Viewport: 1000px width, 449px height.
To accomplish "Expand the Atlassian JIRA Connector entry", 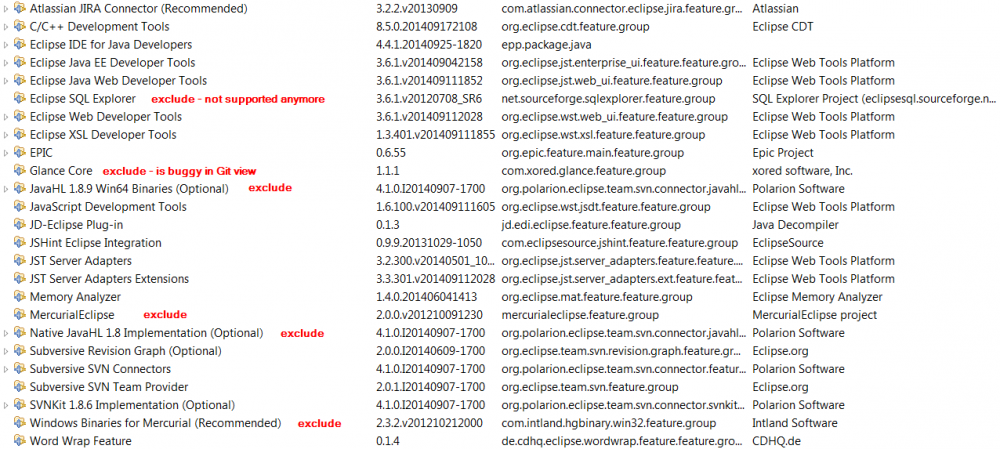I will (7, 9).
